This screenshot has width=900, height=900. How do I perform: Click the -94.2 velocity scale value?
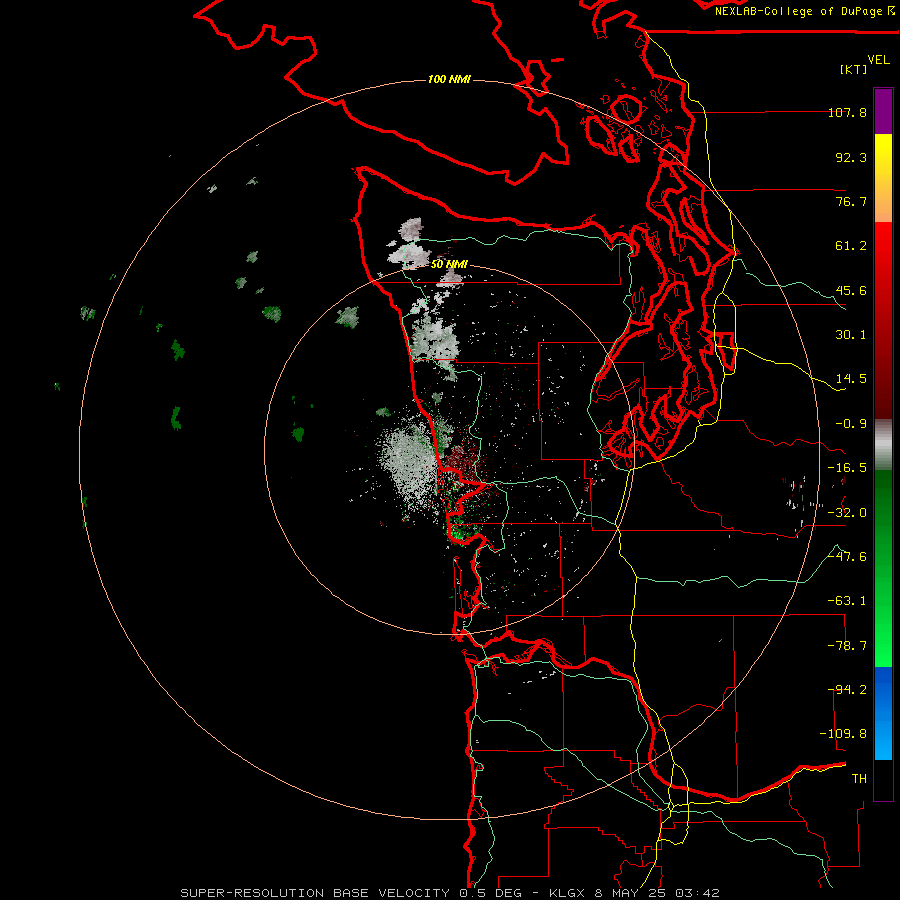tap(847, 690)
